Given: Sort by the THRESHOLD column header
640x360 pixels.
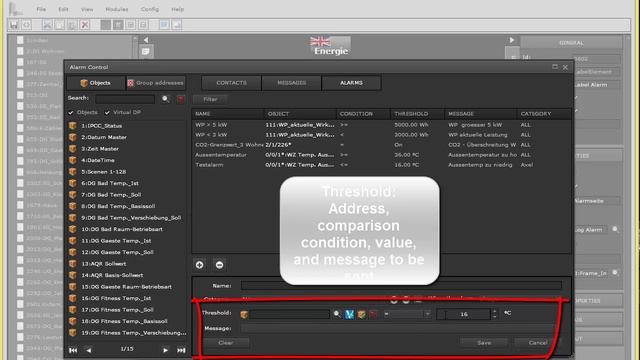Looking at the screenshot, I should (417, 113).
